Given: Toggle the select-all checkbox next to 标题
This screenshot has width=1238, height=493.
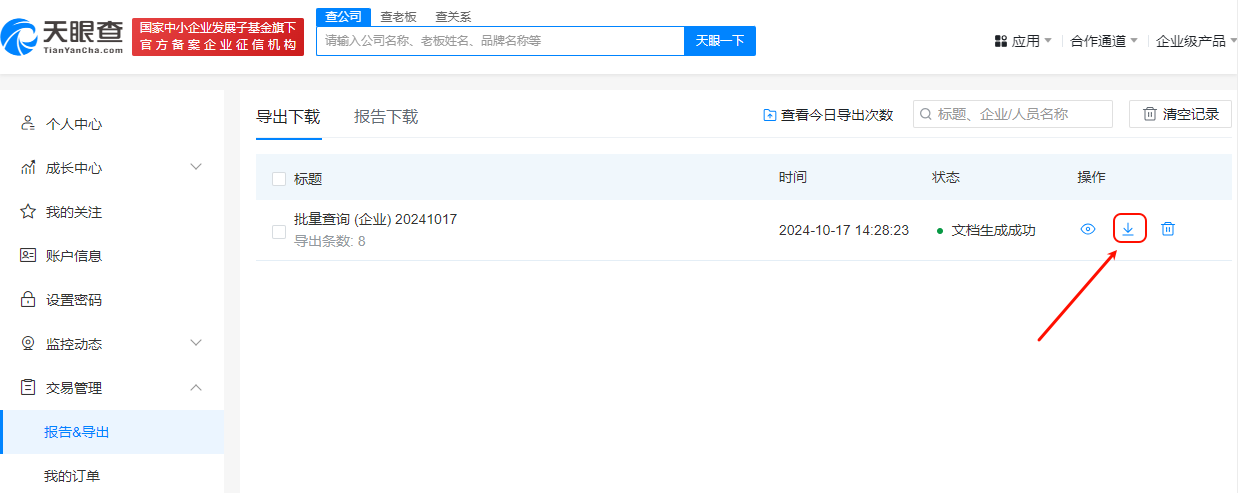Looking at the screenshot, I should pyautogui.click(x=279, y=179).
